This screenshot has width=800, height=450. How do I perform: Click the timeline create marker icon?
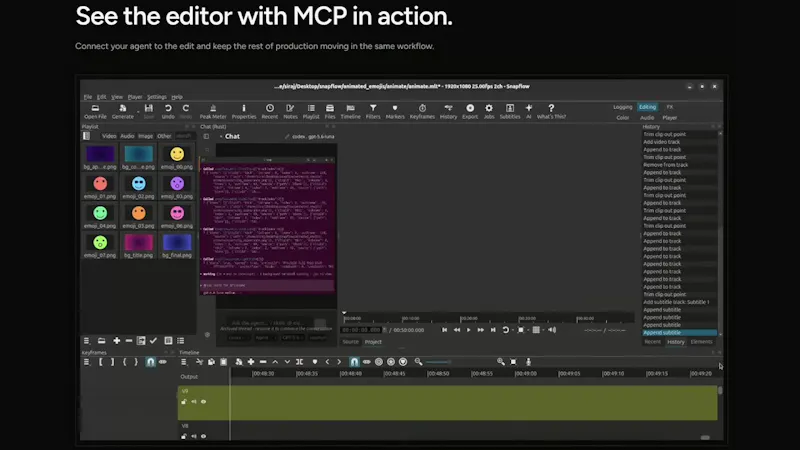point(315,362)
